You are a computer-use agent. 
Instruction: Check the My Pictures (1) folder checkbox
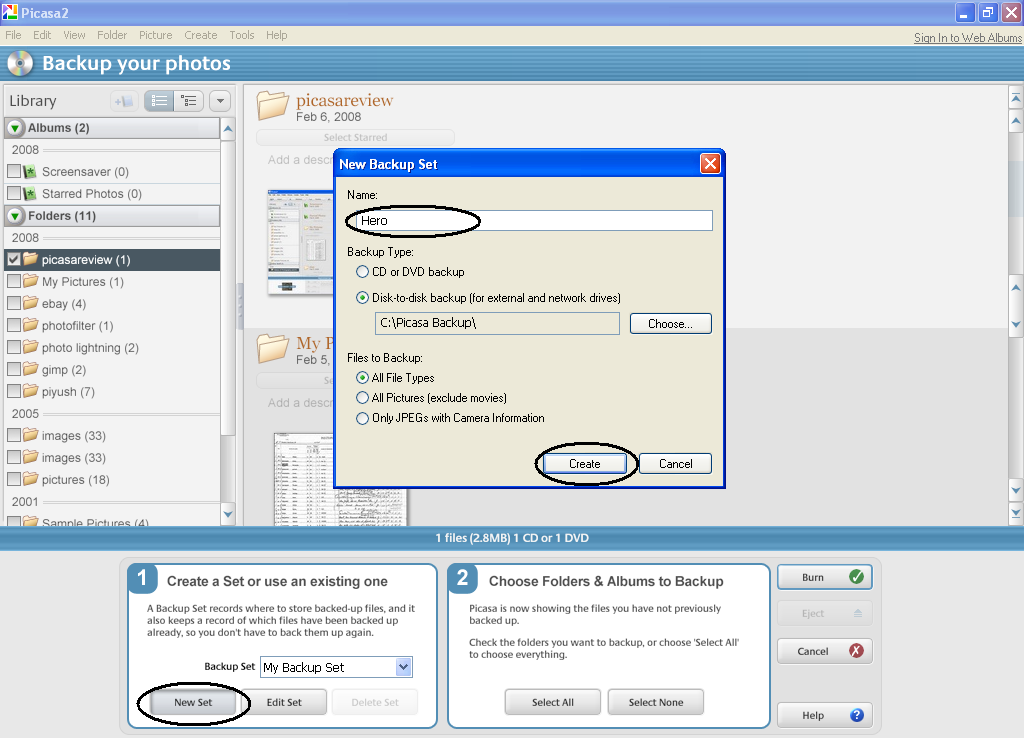click(x=14, y=281)
